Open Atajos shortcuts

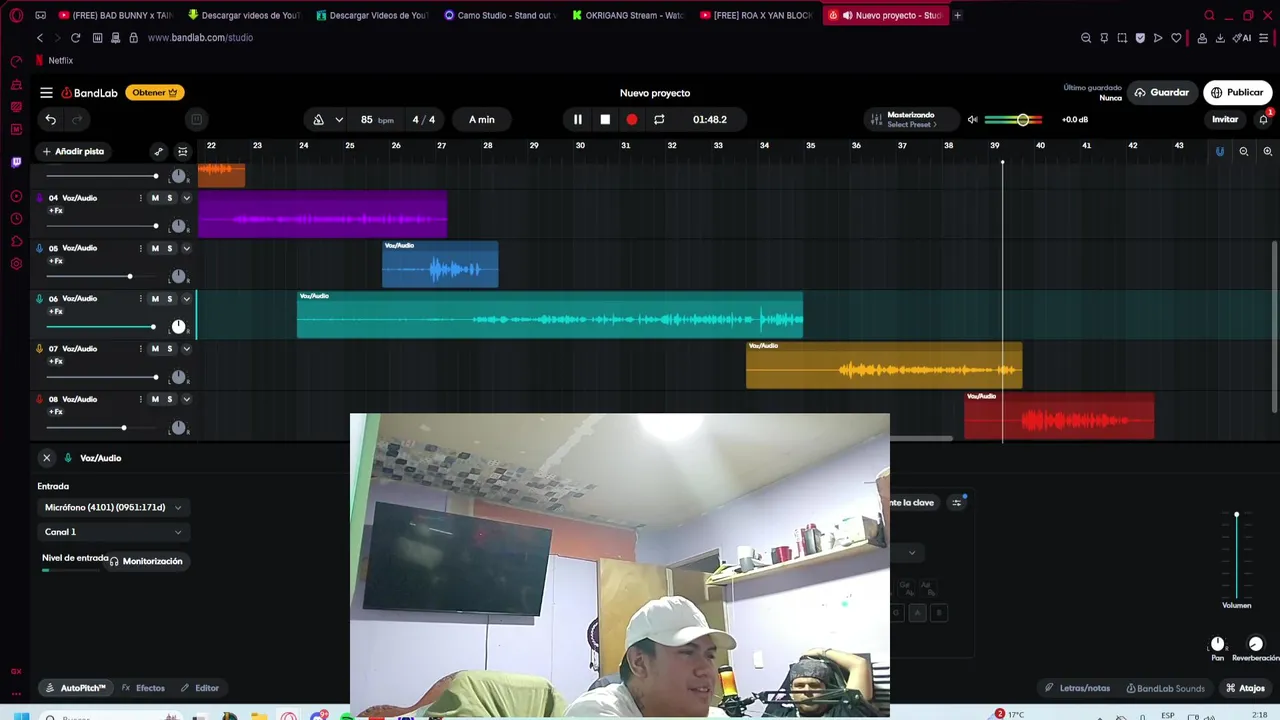tap(1245, 688)
